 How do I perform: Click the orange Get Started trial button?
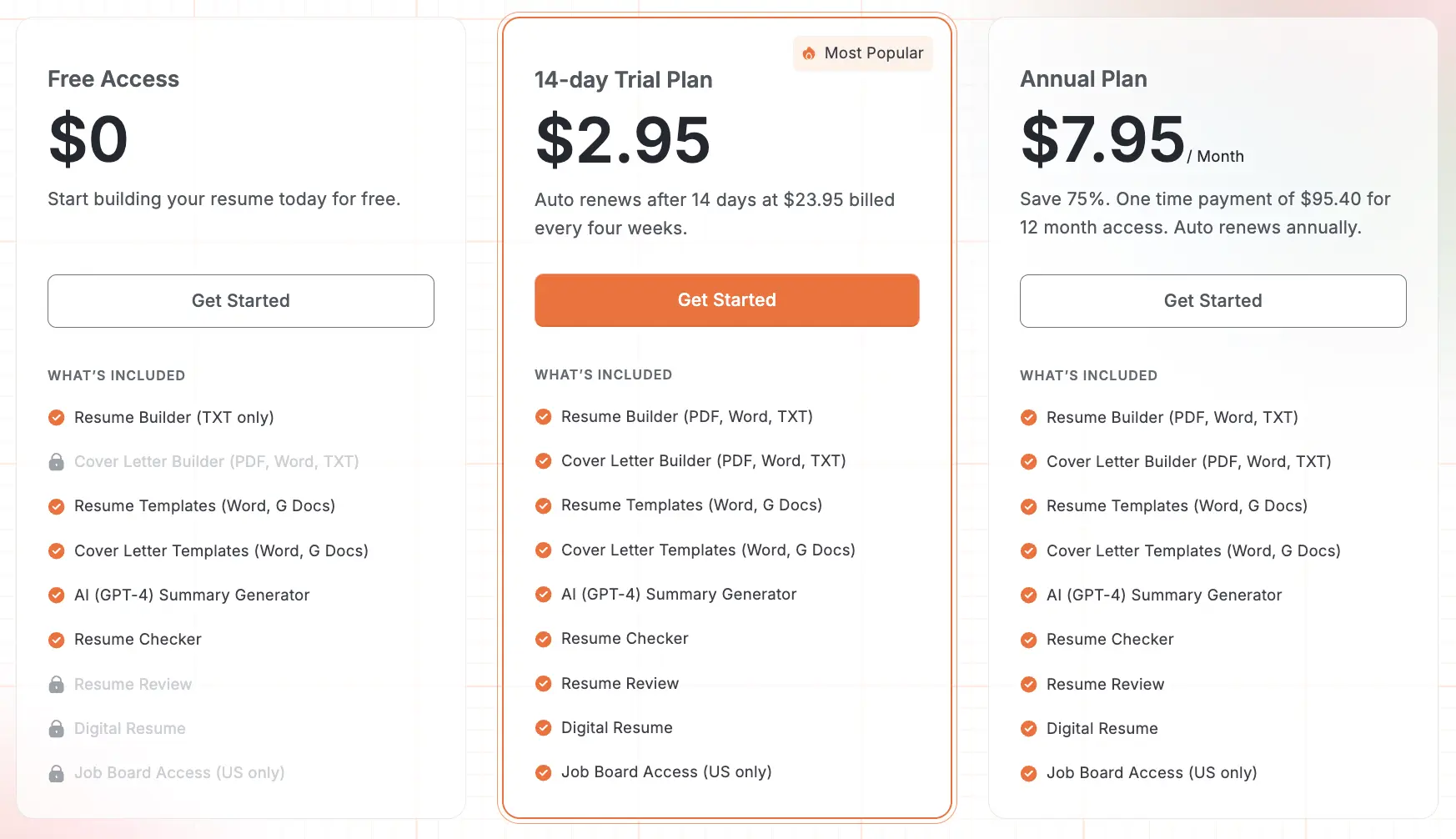pyautogui.click(x=726, y=300)
